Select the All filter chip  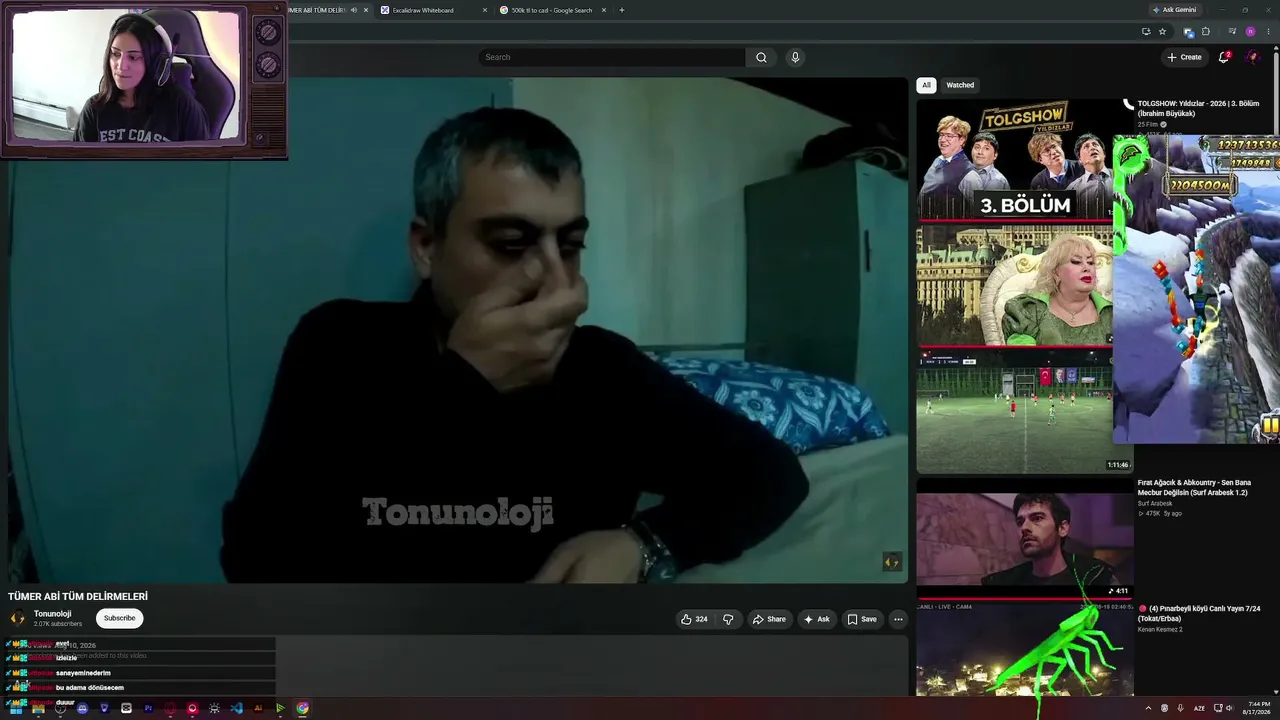coord(926,85)
